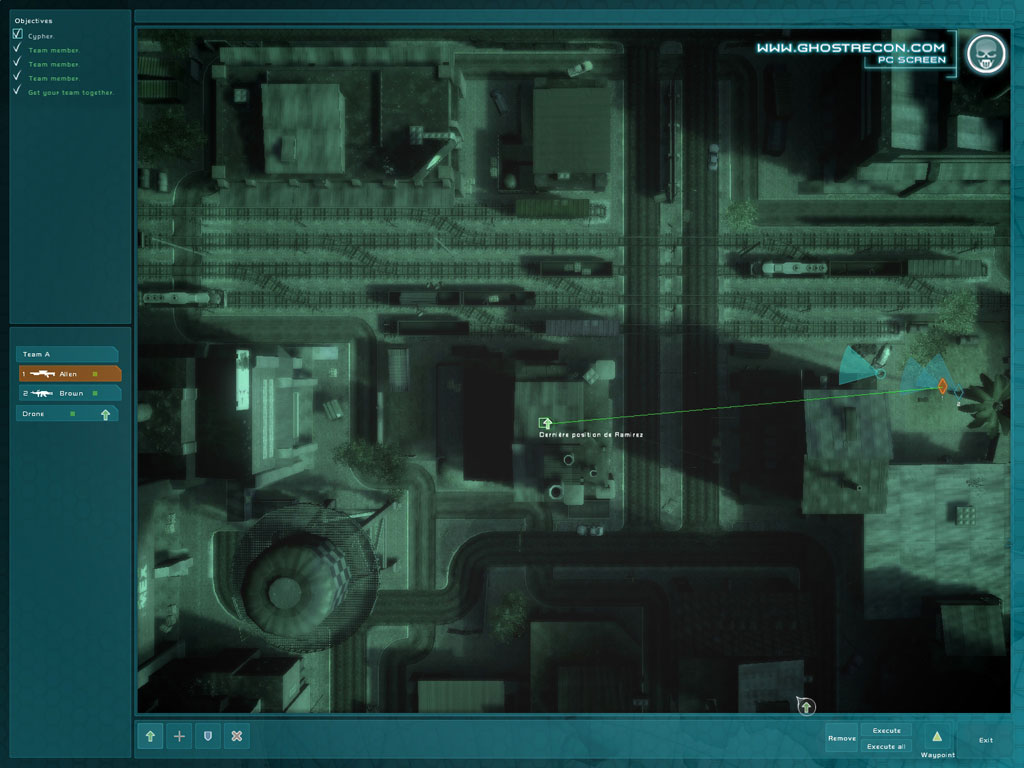Click Allen's rifle weapon icon
The image size is (1024, 768).
(43, 373)
